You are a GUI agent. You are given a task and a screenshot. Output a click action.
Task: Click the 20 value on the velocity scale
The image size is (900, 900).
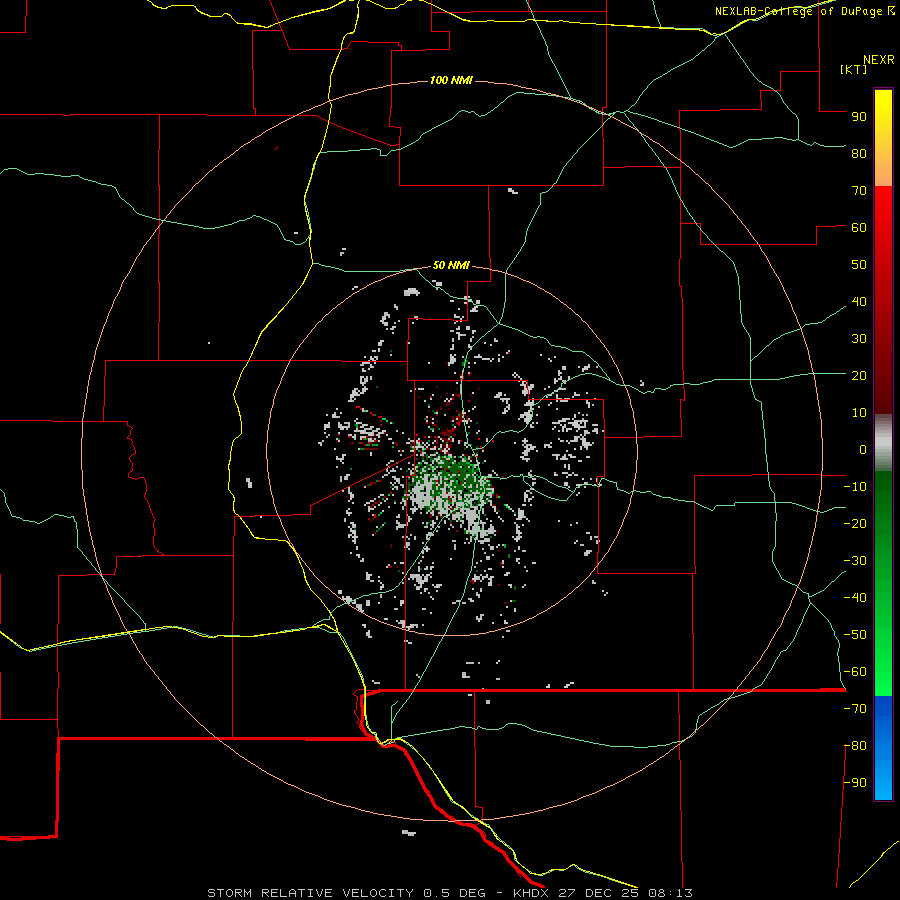[859, 375]
